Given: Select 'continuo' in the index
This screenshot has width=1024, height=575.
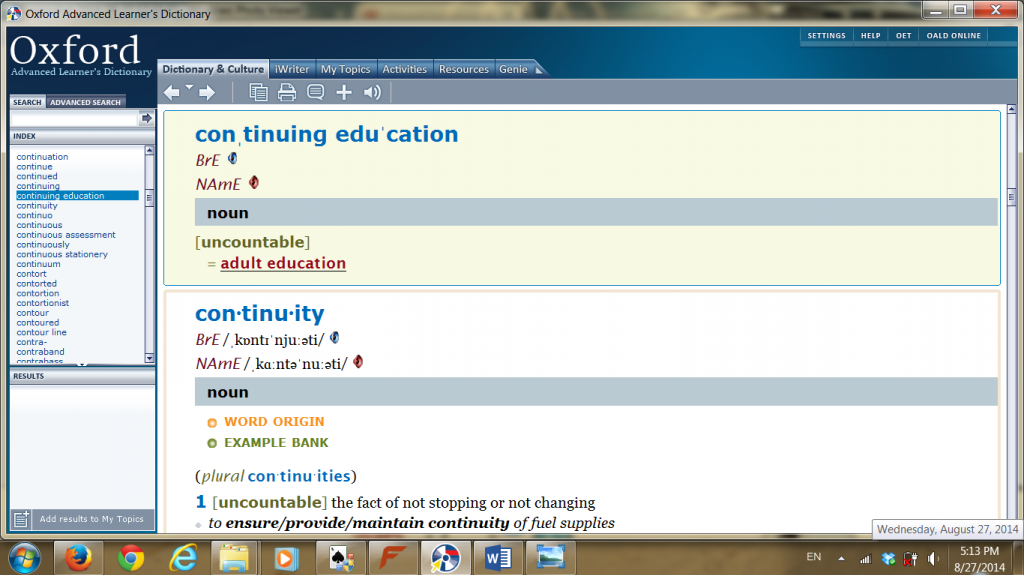Looking at the screenshot, I should click(35, 216).
